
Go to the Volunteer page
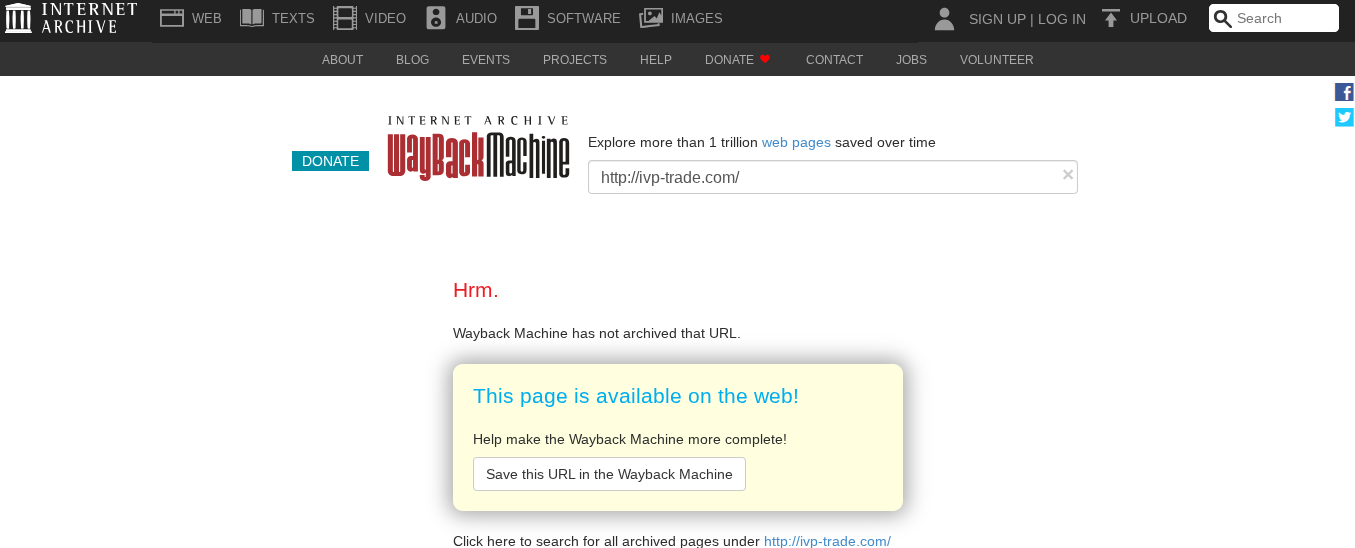(996, 60)
